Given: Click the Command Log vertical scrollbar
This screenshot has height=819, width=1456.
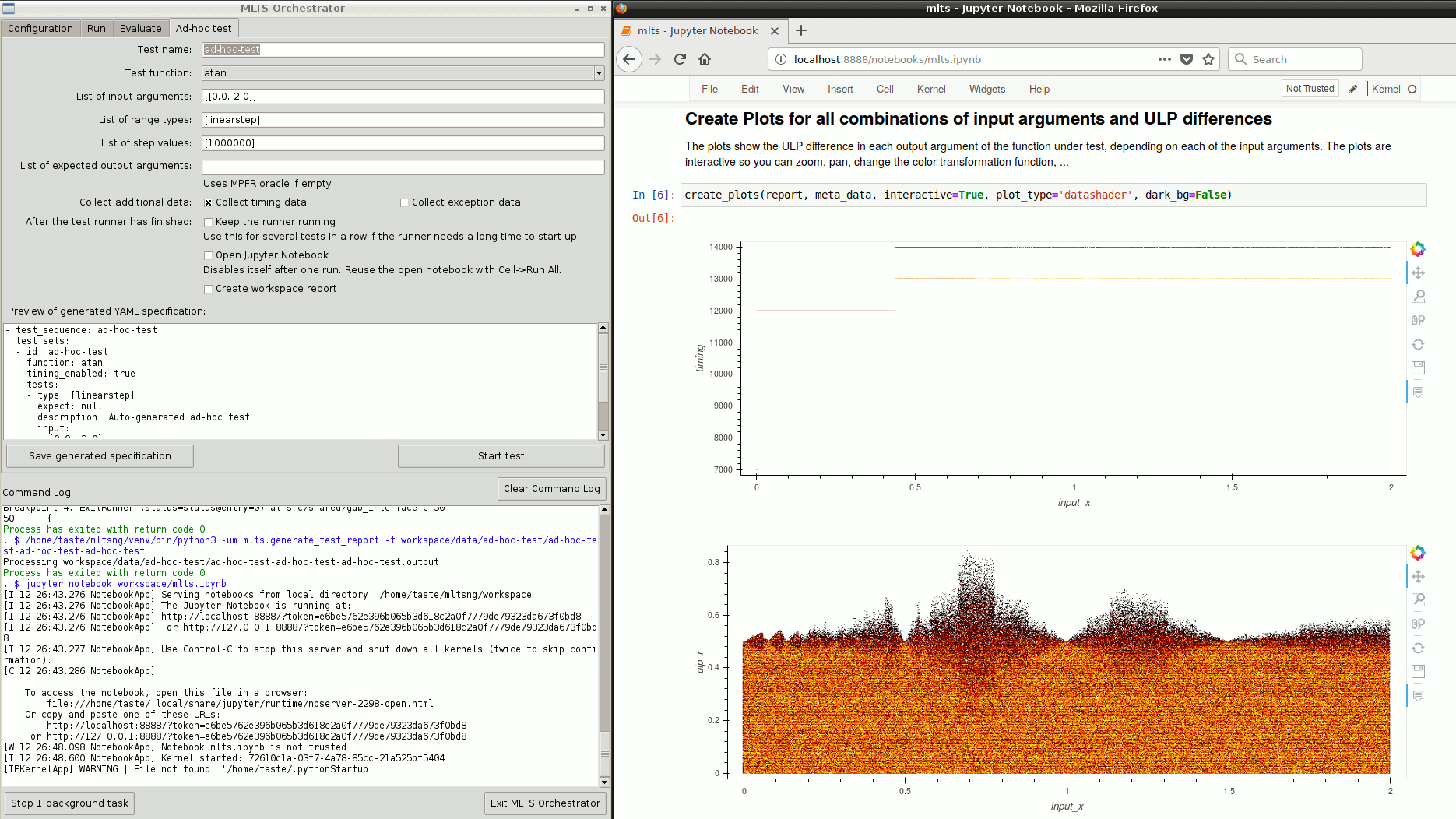Looking at the screenshot, I should click(x=604, y=646).
